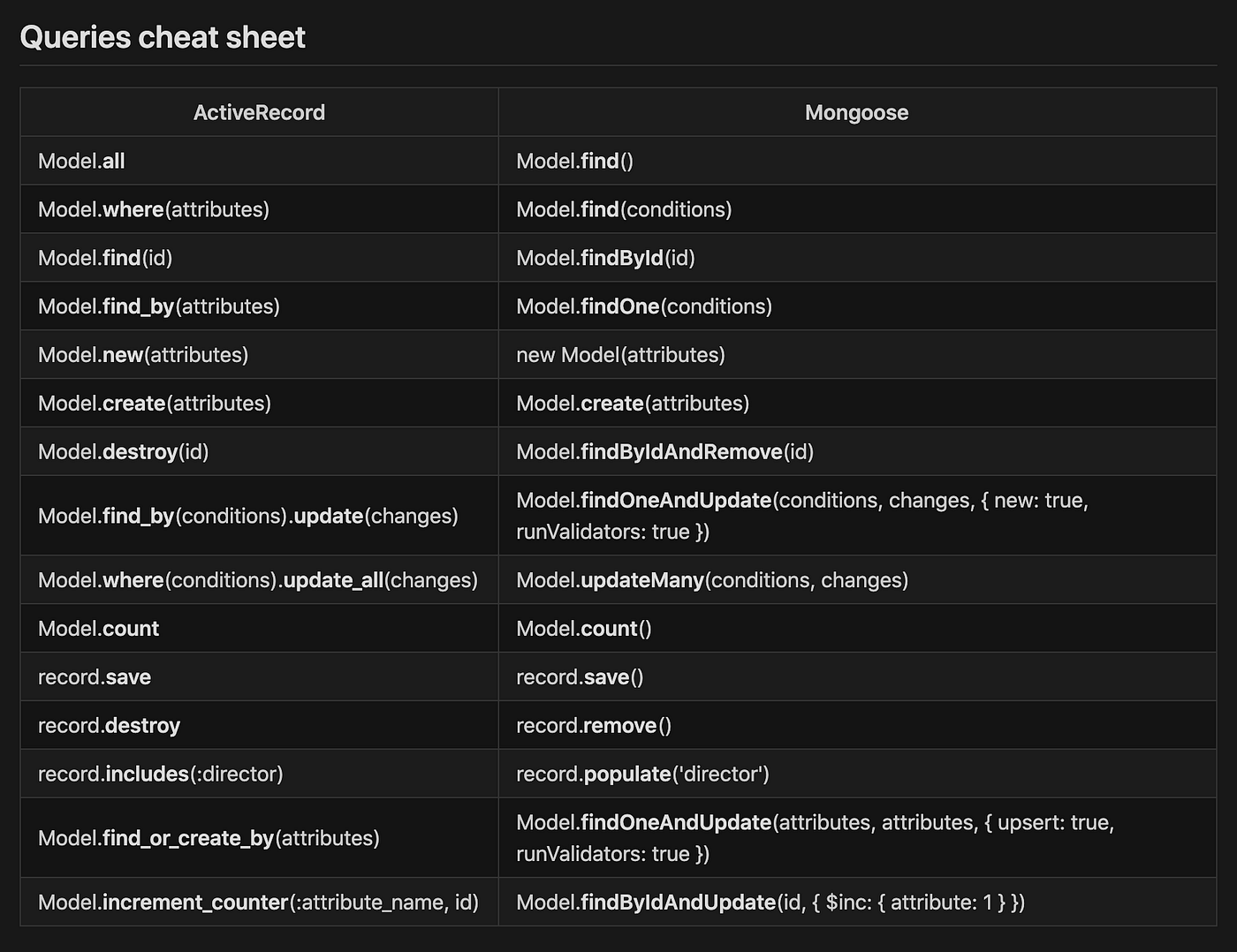Click the Model.count cell

pos(98,628)
